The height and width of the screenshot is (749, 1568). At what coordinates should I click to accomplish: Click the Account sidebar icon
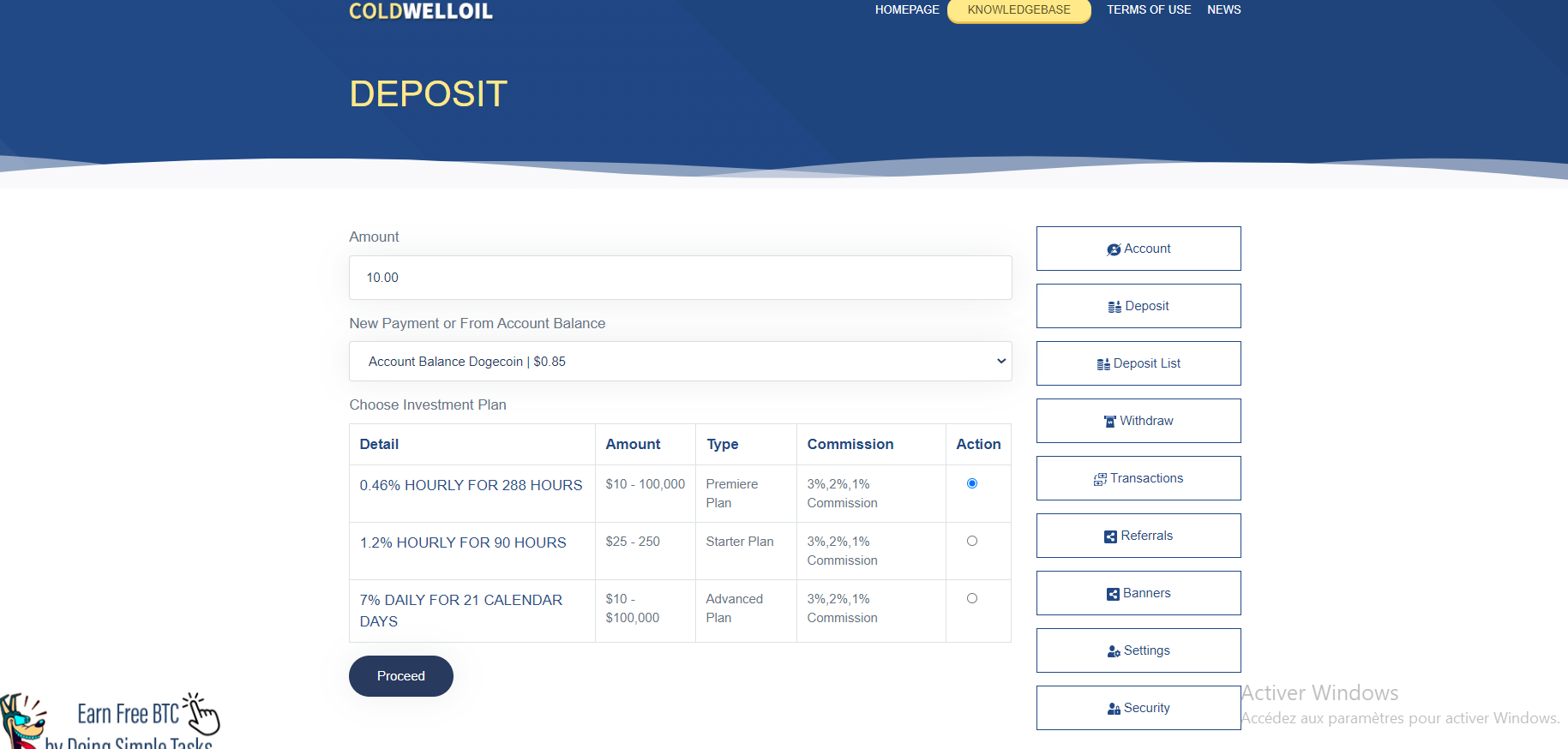point(1114,249)
